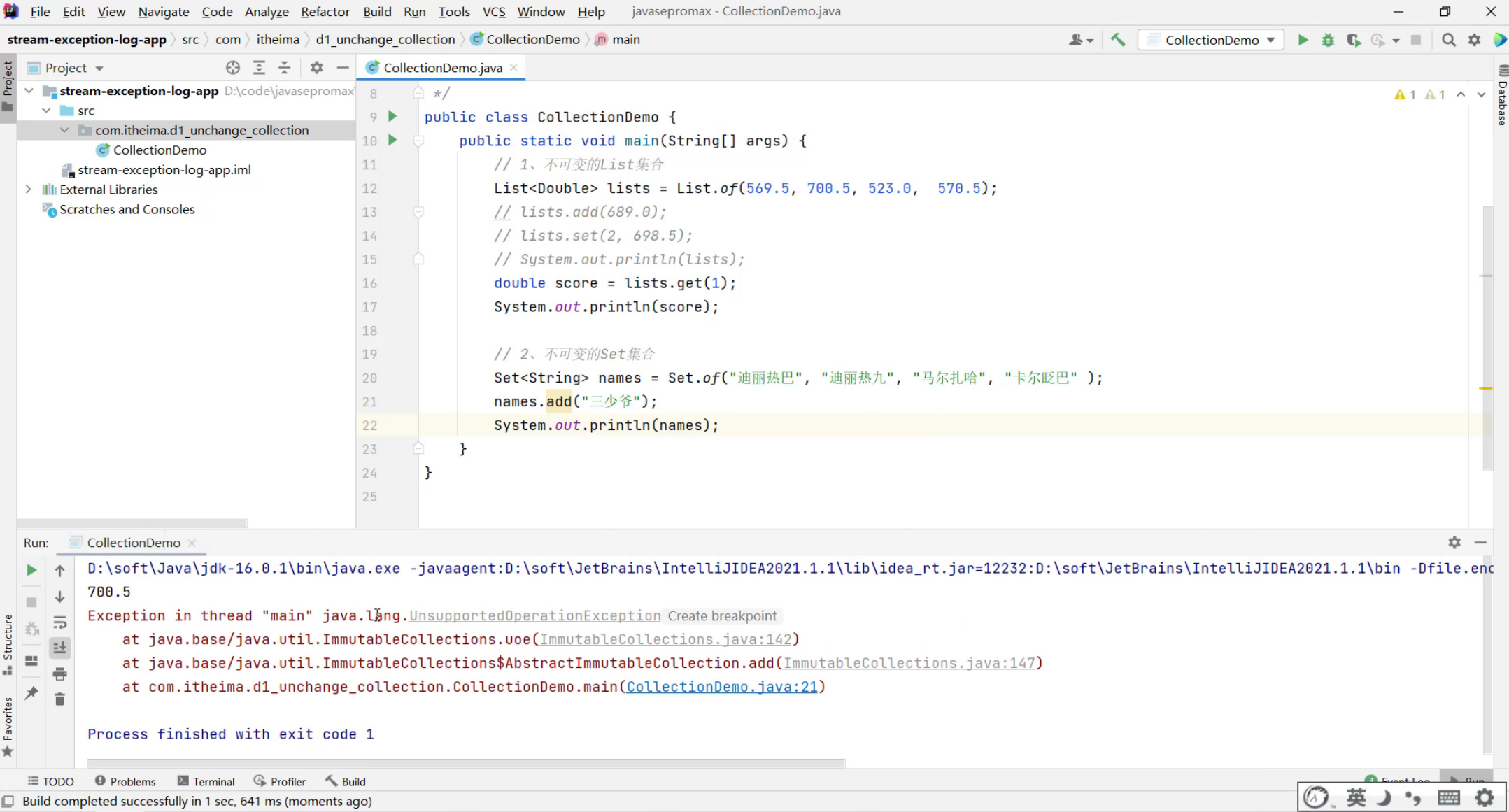Click the Run console's horizontal scrollbar
The width and height of the screenshot is (1509, 812).
[466, 762]
